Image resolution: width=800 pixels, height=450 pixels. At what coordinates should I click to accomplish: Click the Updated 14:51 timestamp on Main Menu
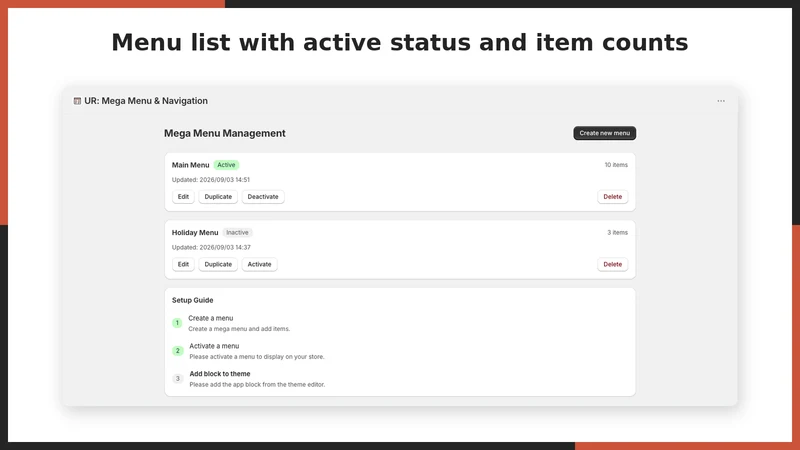click(x=211, y=180)
